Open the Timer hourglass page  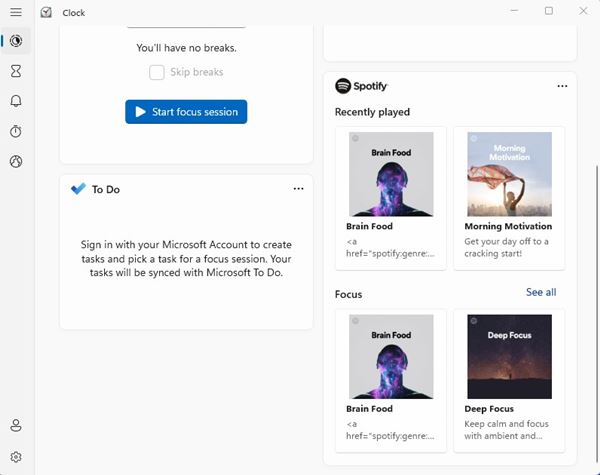click(x=16, y=71)
